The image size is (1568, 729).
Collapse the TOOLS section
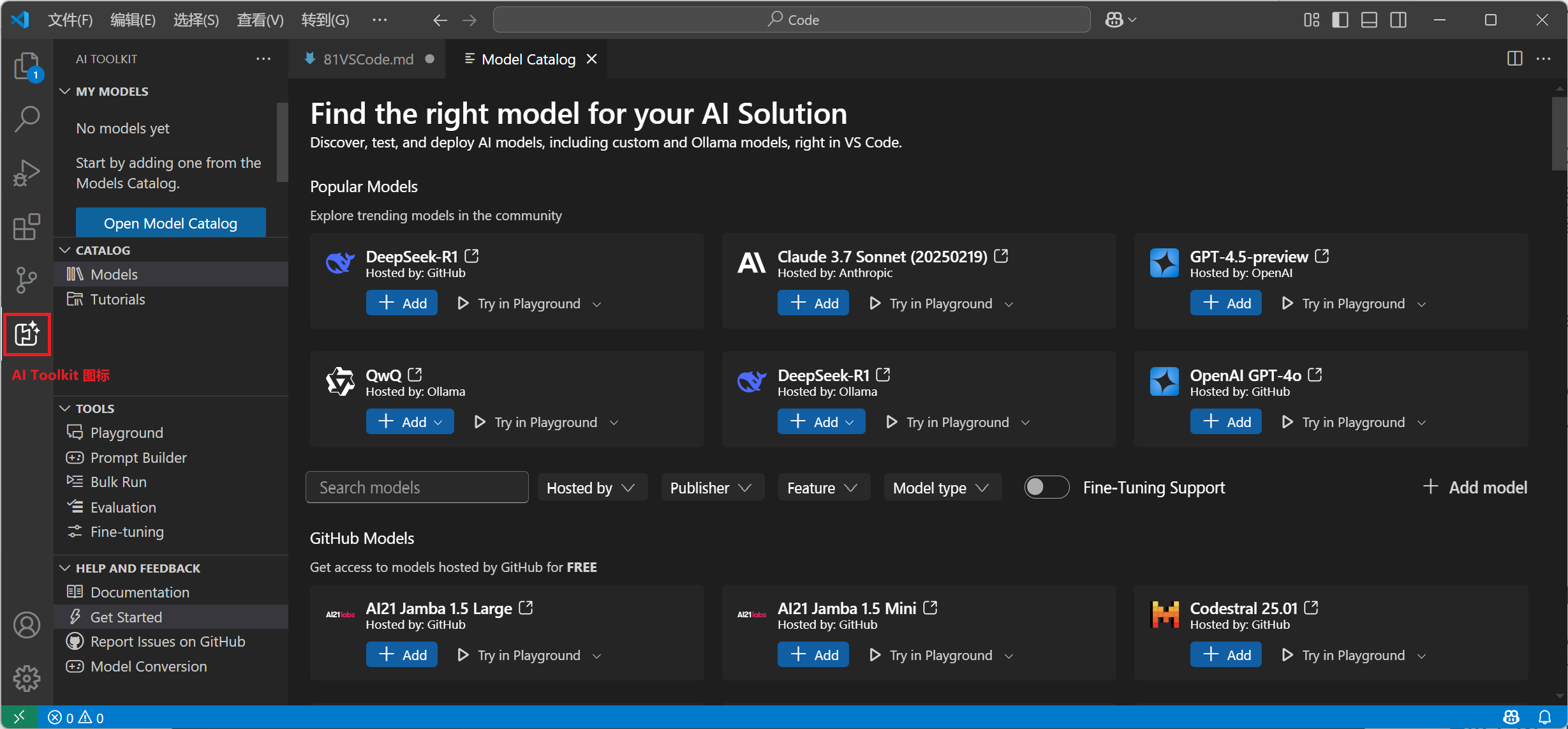(94, 409)
